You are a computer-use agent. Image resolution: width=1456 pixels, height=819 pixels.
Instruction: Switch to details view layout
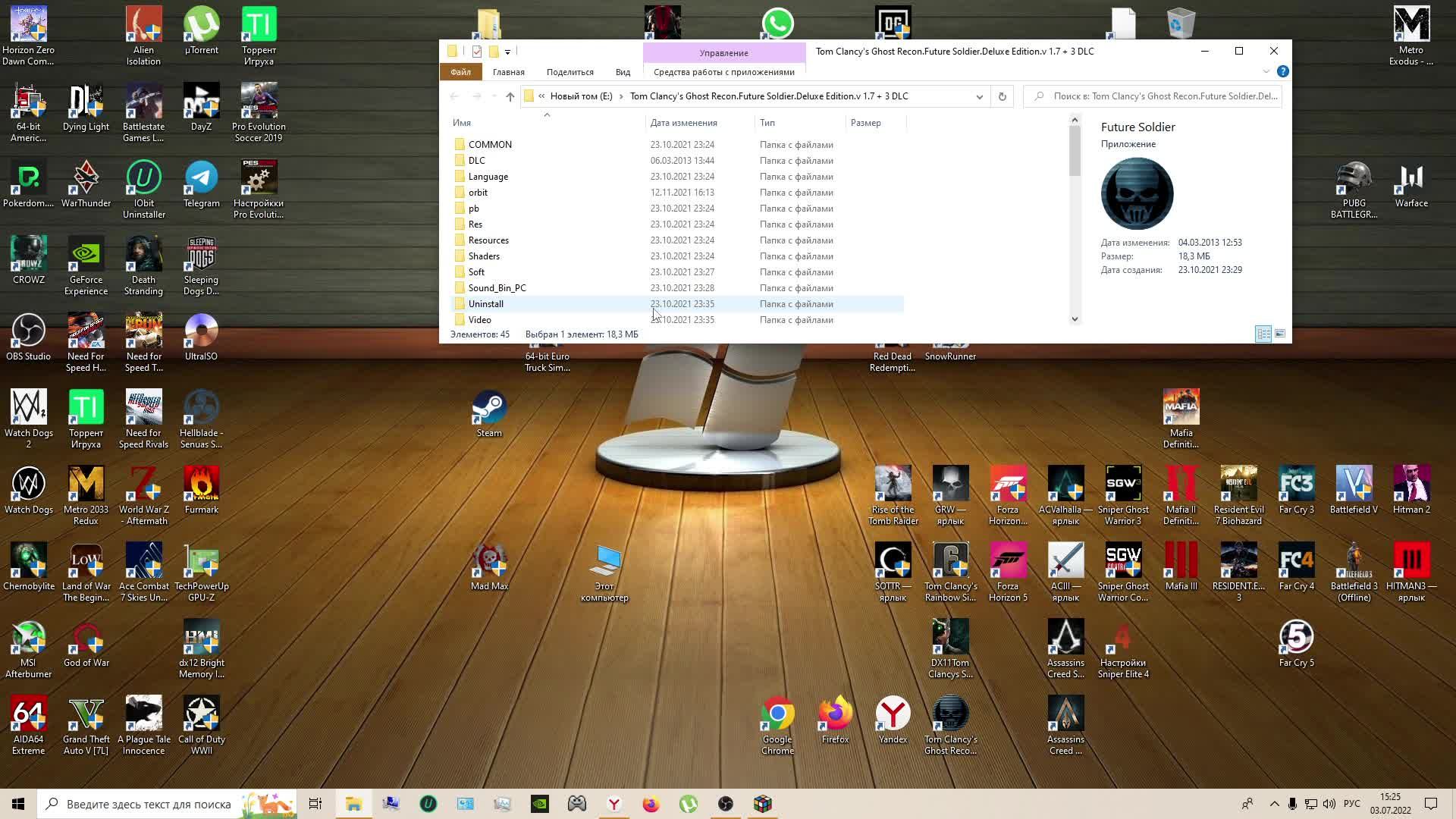point(1263,334)
